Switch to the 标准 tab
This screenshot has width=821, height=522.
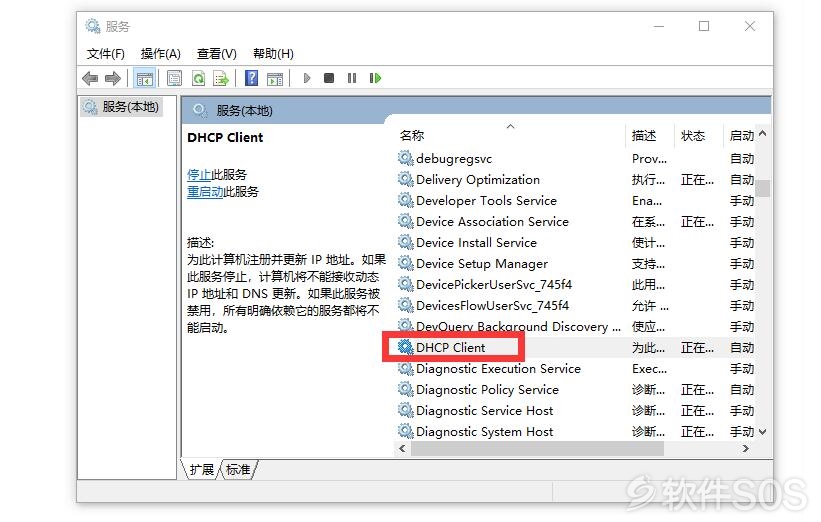238,470
